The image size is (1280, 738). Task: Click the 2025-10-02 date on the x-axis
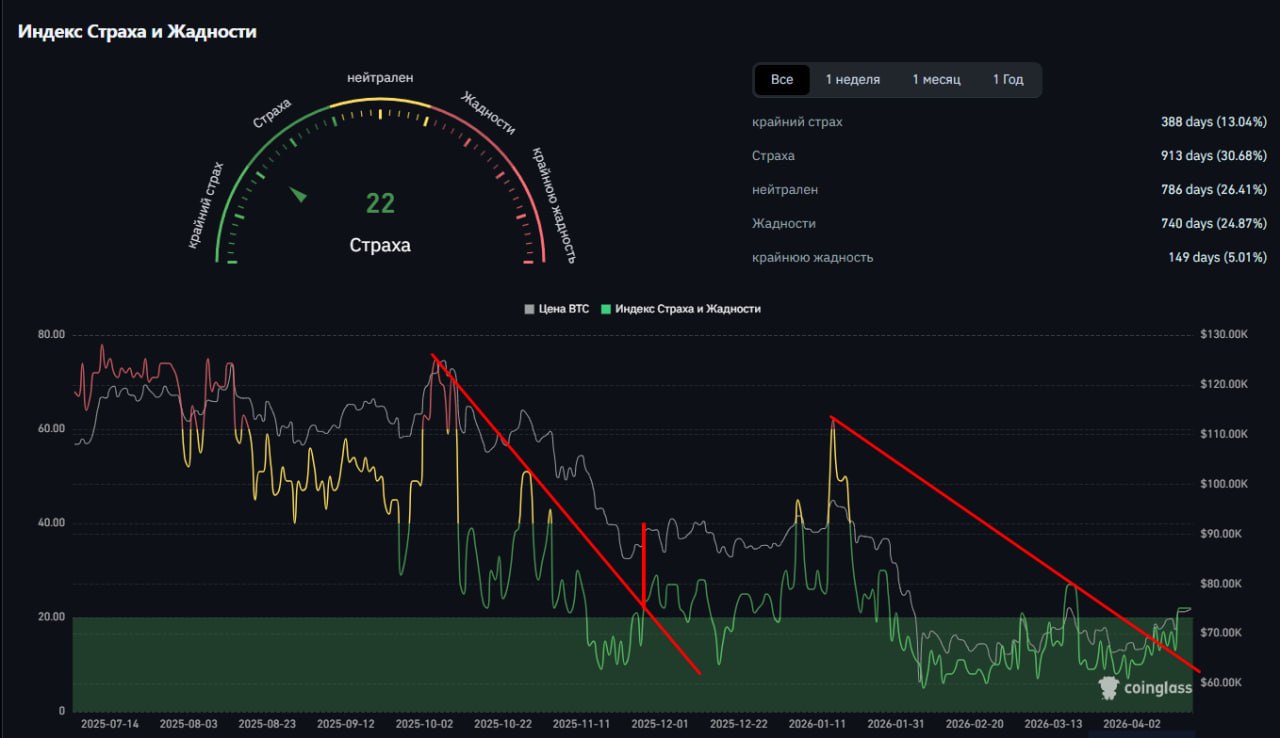(x=424, y=723)
